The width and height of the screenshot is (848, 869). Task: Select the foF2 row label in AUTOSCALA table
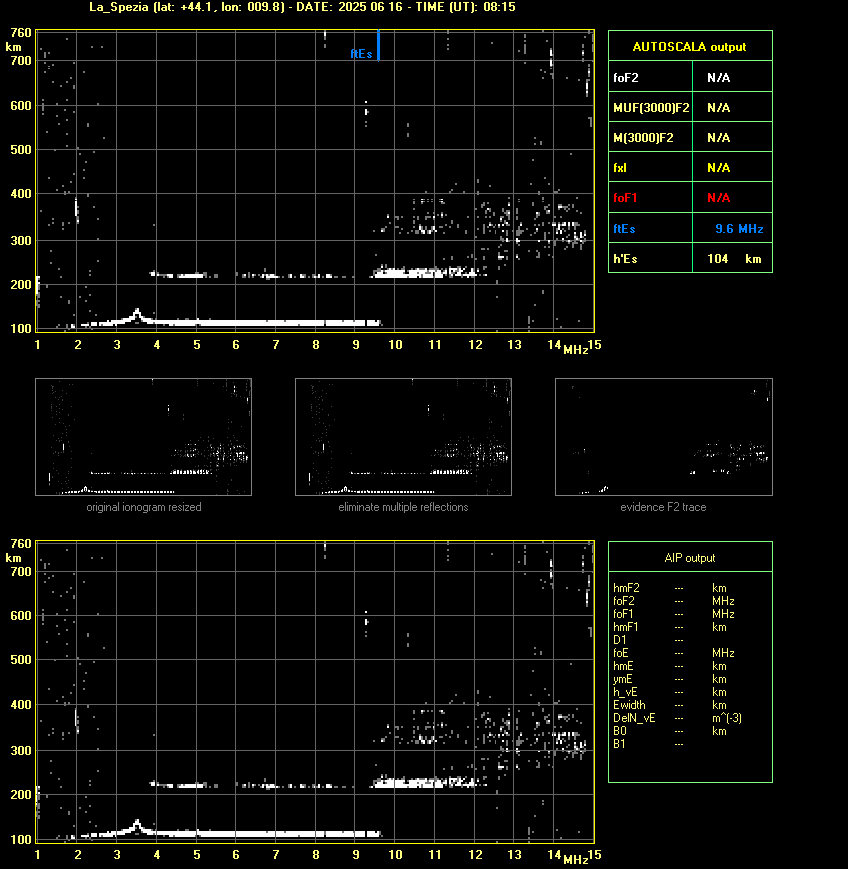(626, 78)
